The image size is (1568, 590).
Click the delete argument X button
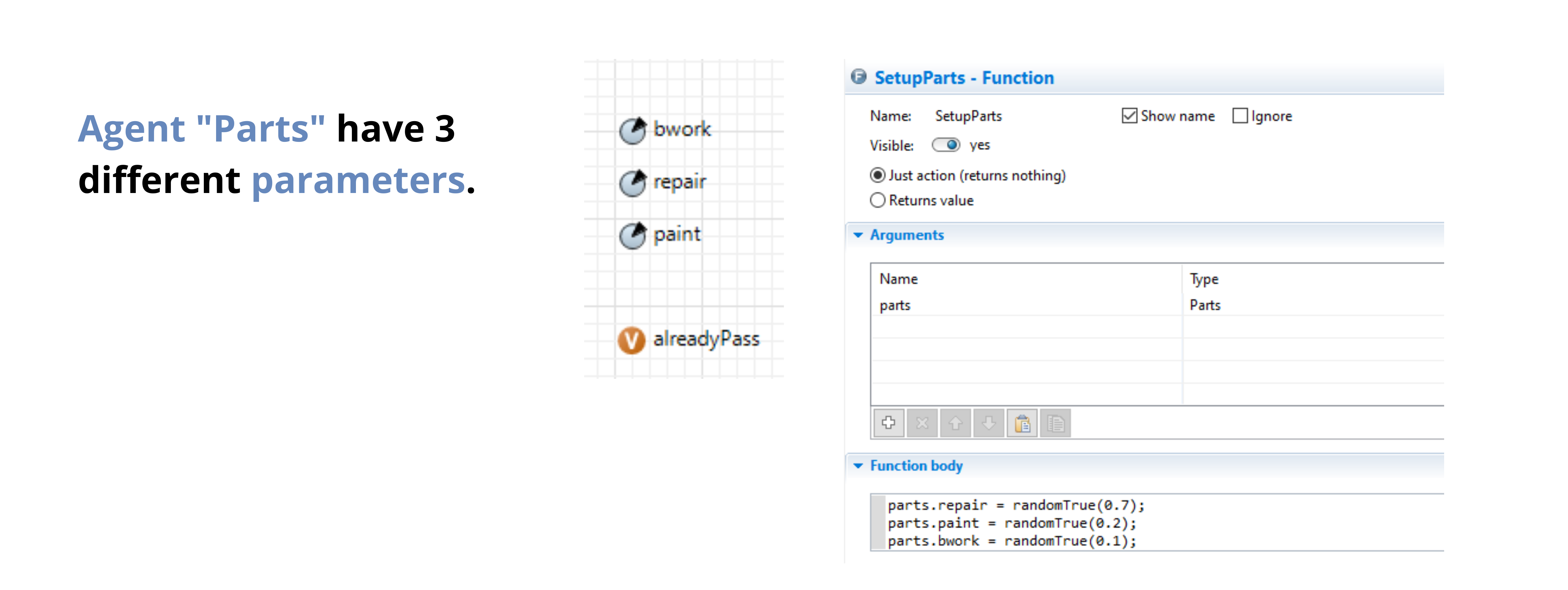[922, 422]
